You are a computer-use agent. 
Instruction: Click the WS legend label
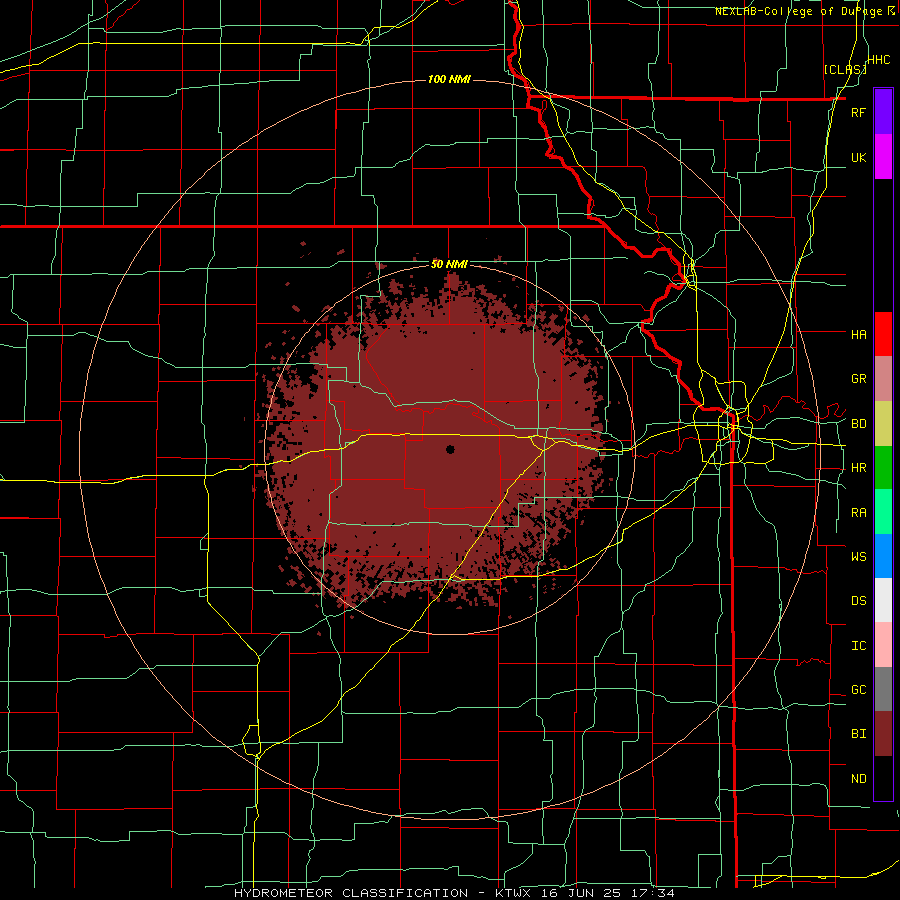tap(858, 556)
